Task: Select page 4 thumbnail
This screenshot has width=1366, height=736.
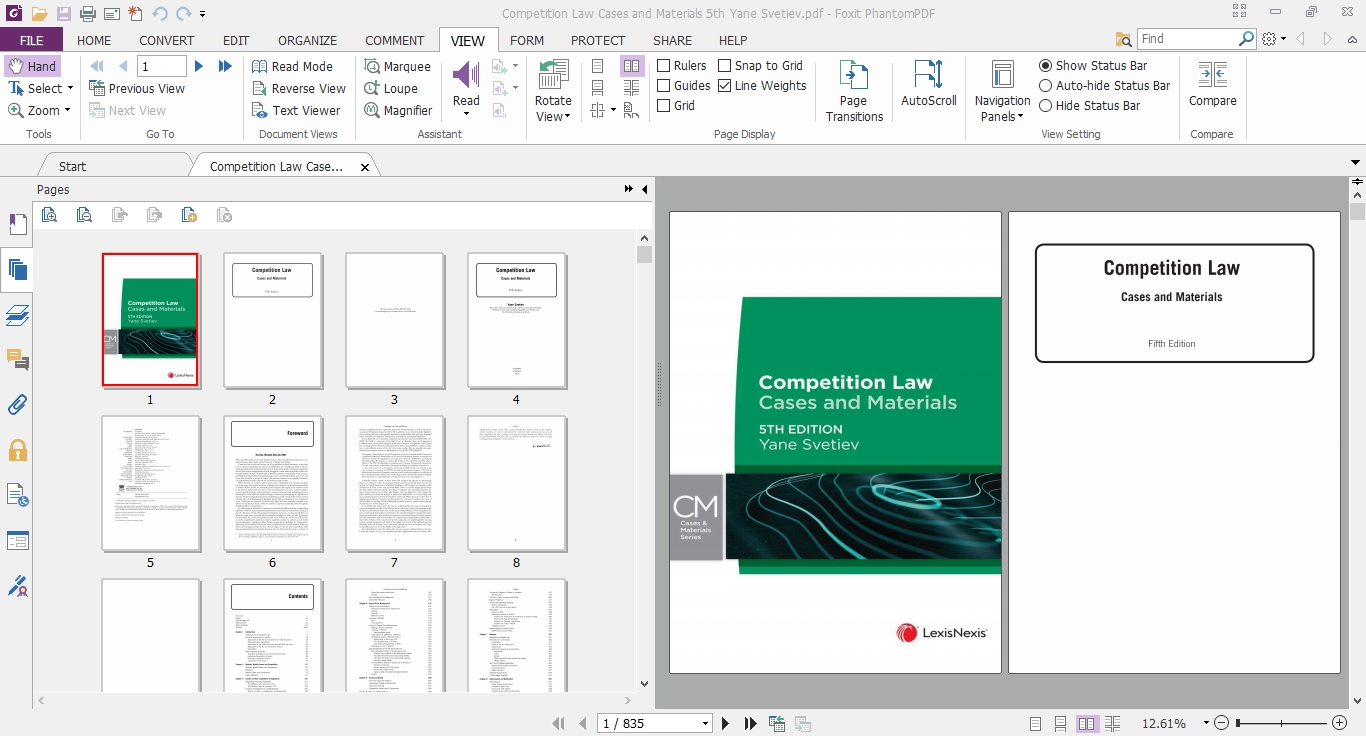Action: (516, 320)
